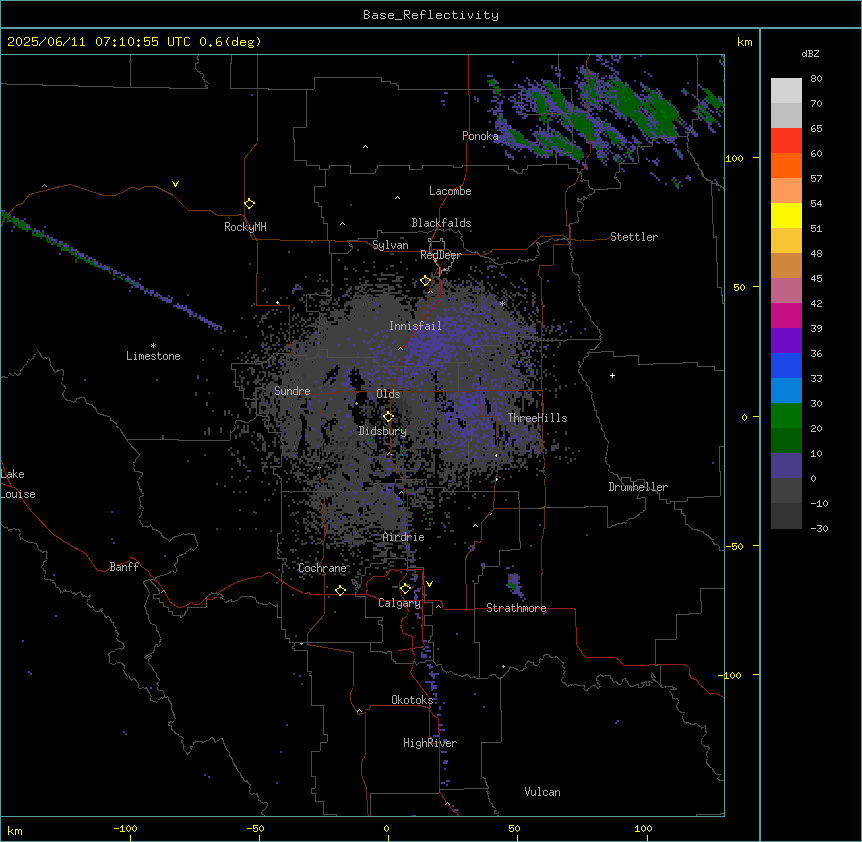Select the orange 57-60 dBZ legend swatch
Image resolution: width=862 pixels, height=842 pixels.
[786, 166]
